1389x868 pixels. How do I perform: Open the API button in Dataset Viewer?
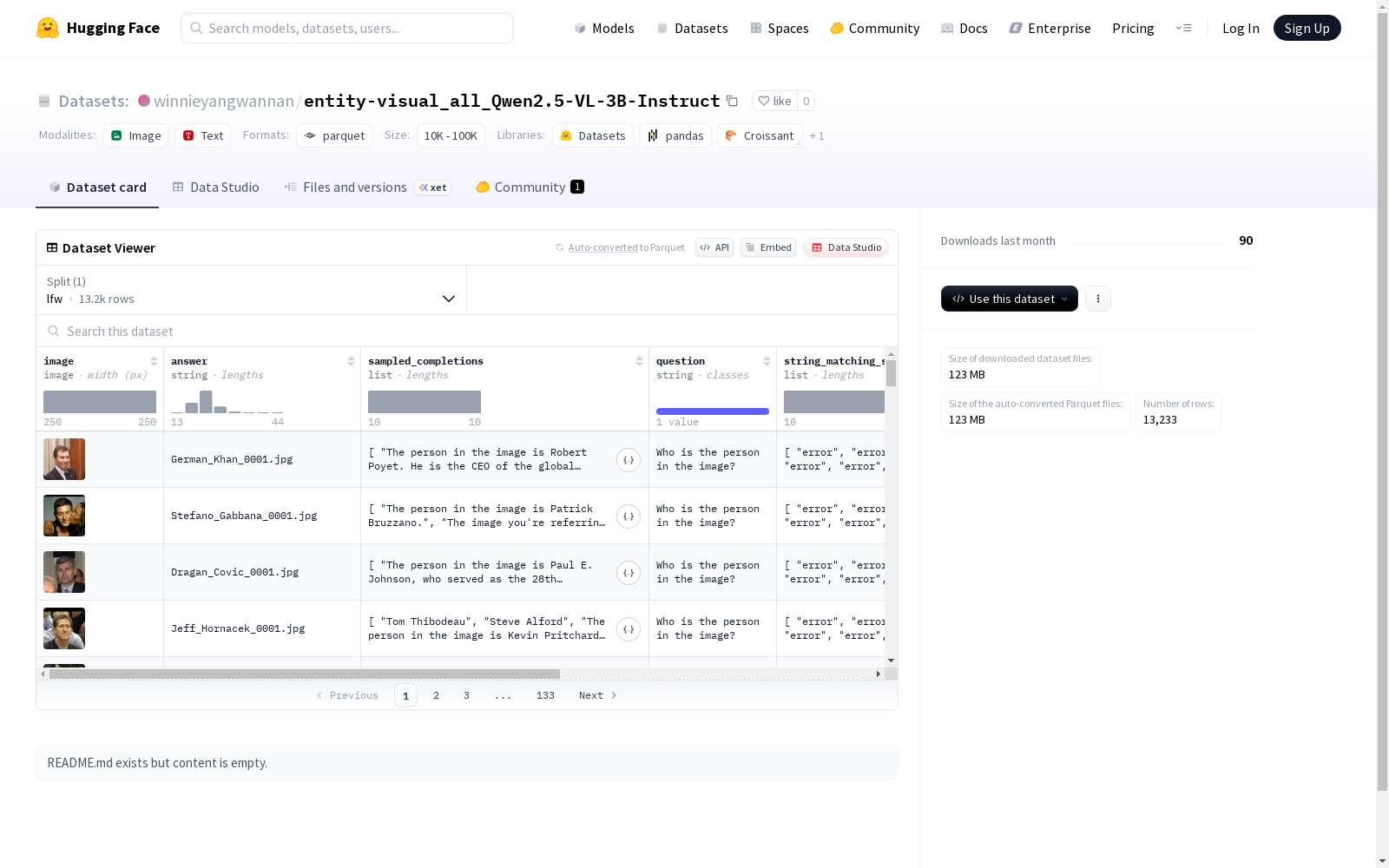click(x=714, y=247)
